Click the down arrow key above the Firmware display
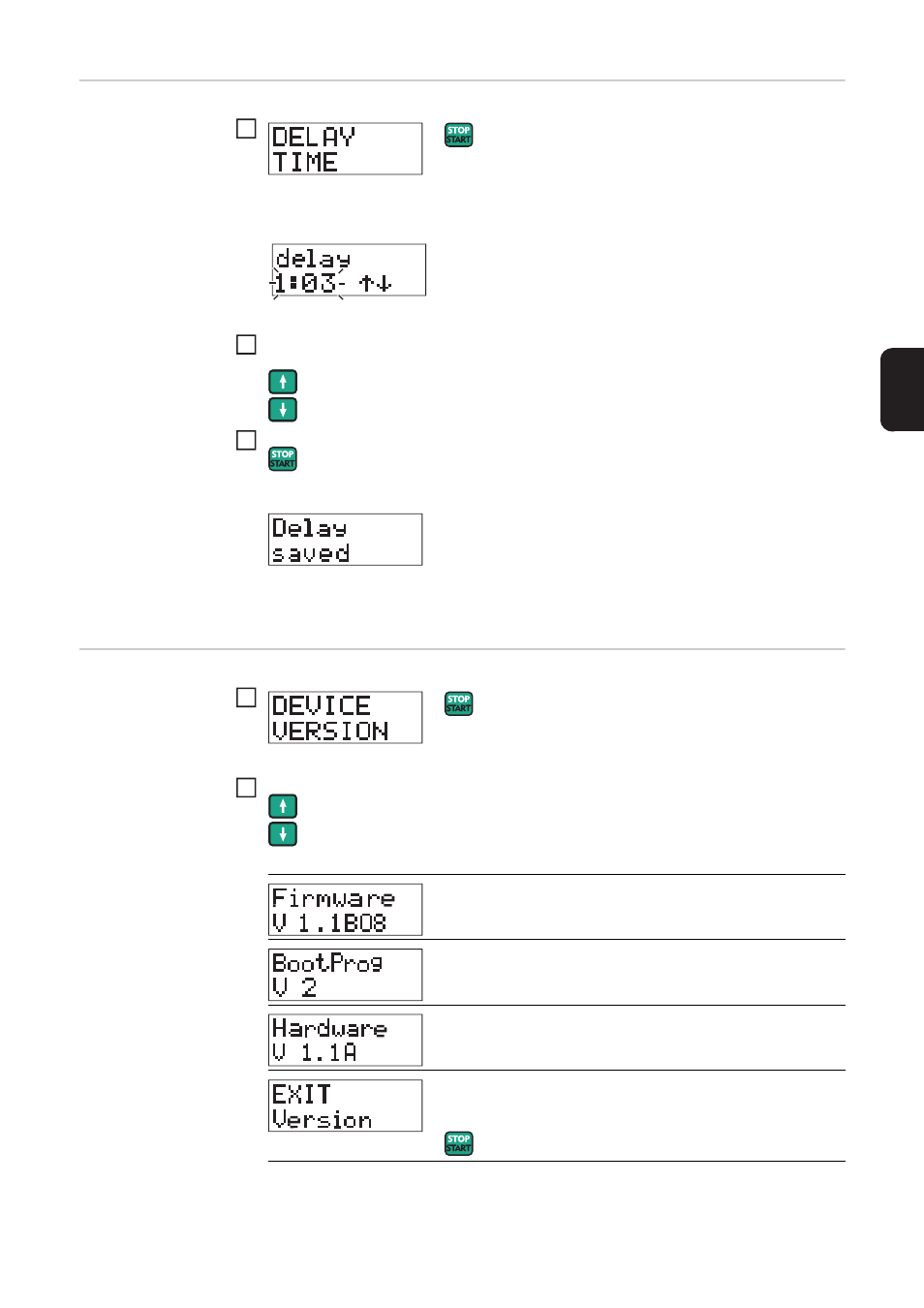 283,834
